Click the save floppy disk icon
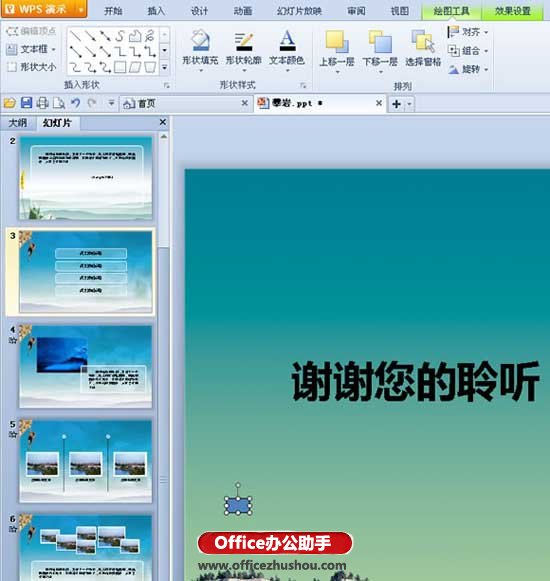This screenshot has height=581, width=550. tap(26, 103)
